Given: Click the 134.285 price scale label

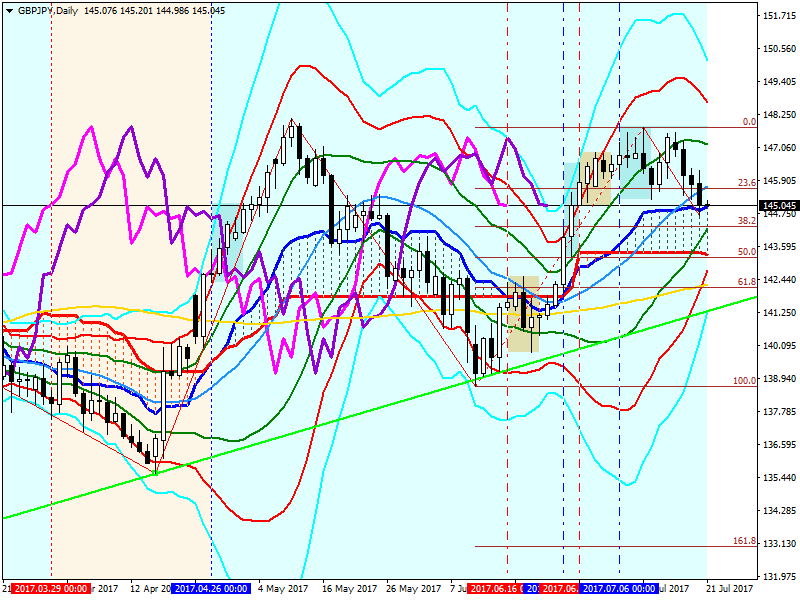Looking at the screenshot, I should [x=779, y=510].
